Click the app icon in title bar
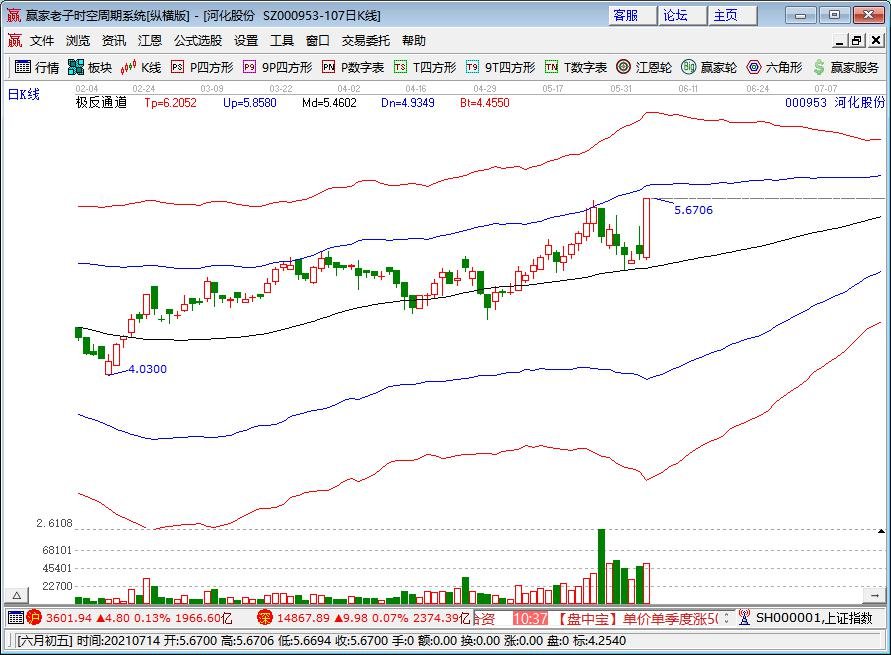This screenshot has height=655, width=891. (13, 15)
